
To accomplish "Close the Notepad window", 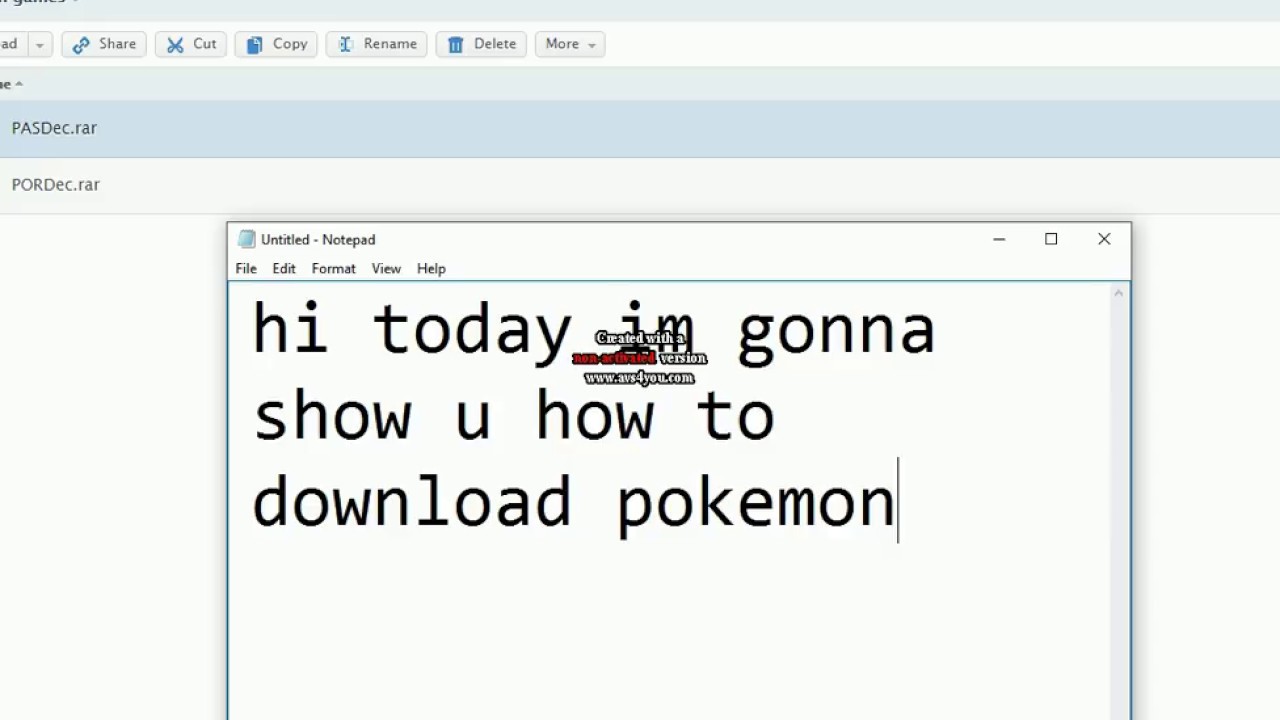I will (1104, 239).
